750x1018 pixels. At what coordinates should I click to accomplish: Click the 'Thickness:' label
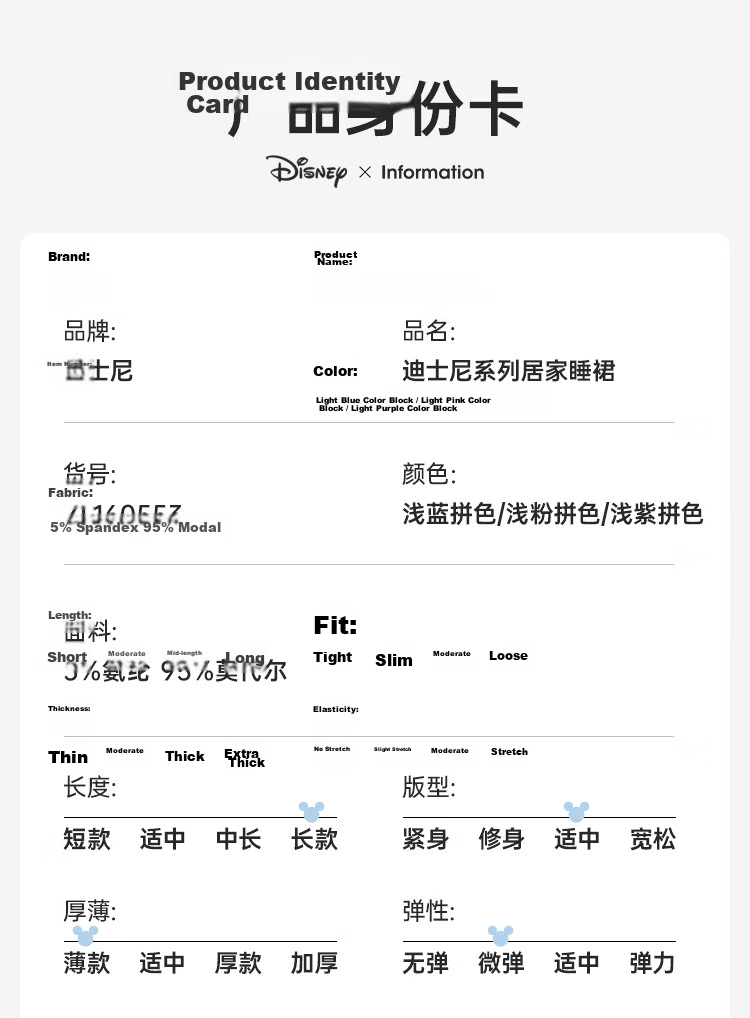pyautogui.click(x=69, y=708)
